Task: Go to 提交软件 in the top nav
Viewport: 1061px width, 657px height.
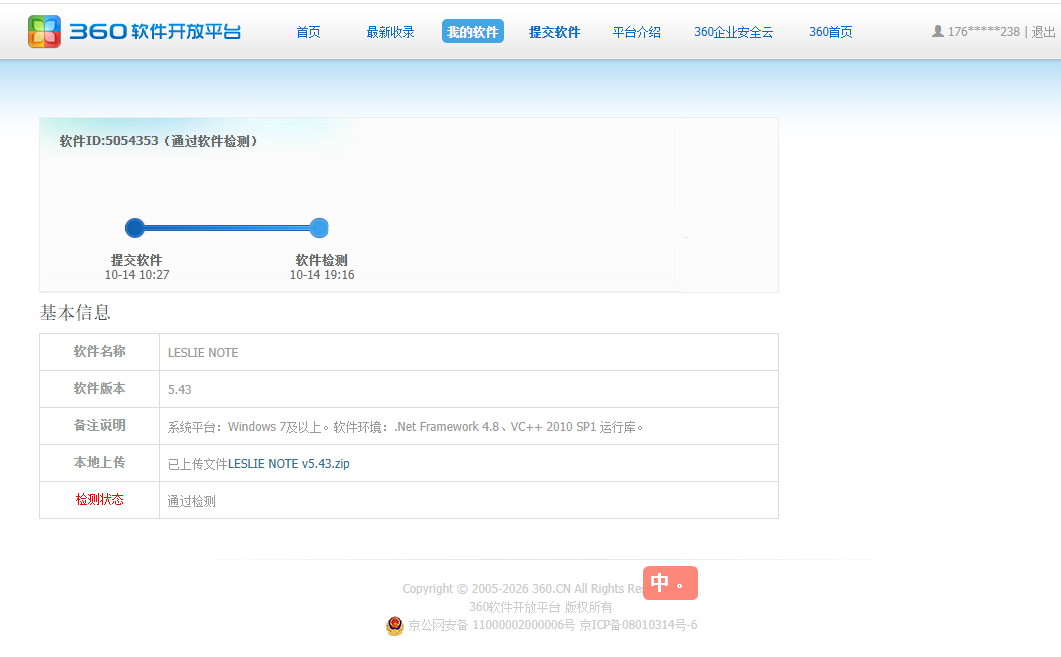Action: 554,32
